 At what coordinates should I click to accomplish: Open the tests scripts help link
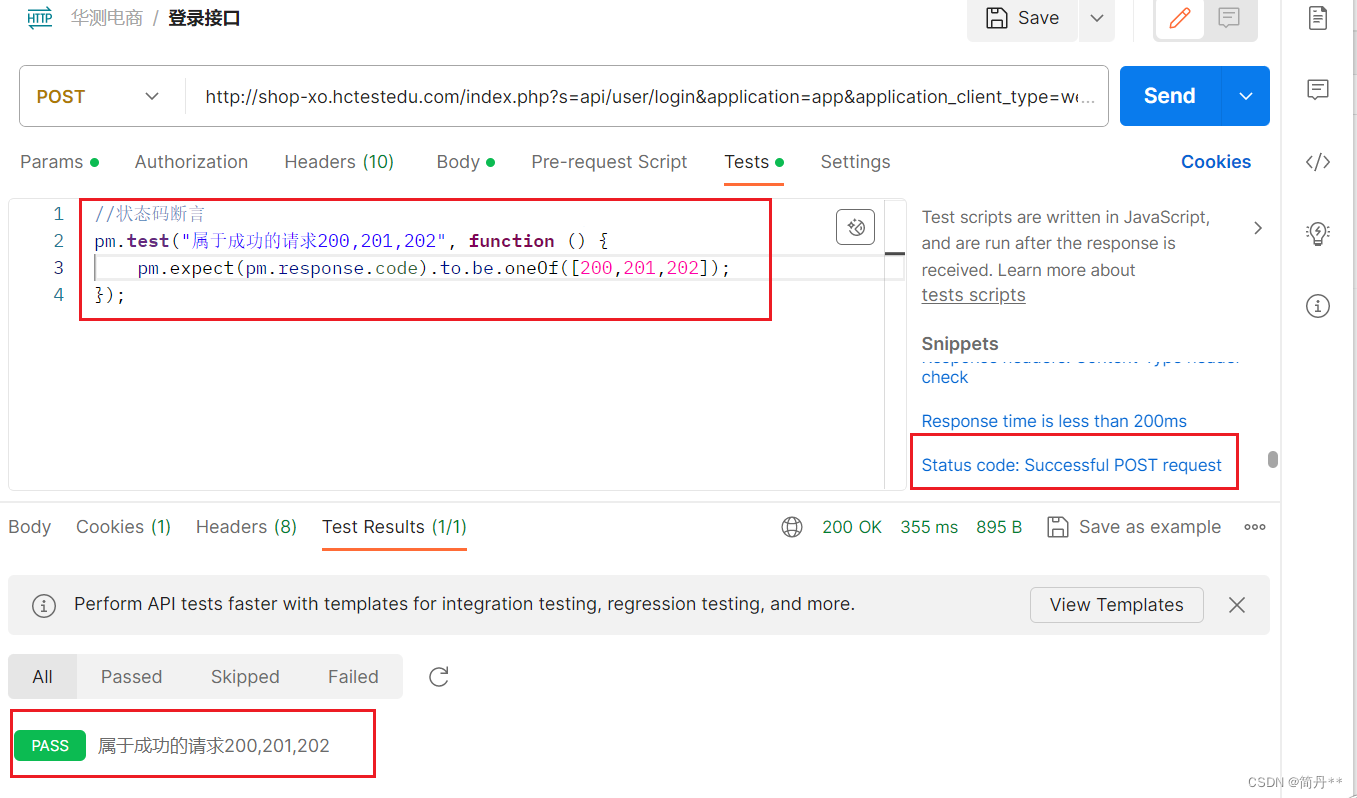tap(973, 295)
